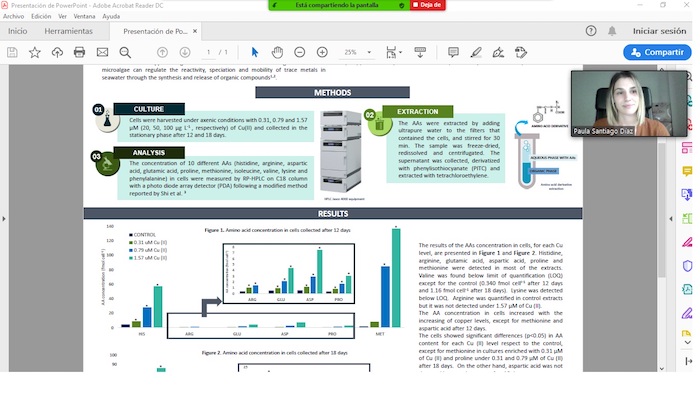Screen dimensions: 700x394
Task: Expand the left navigation pane arrow
Action: coord(4,219)
